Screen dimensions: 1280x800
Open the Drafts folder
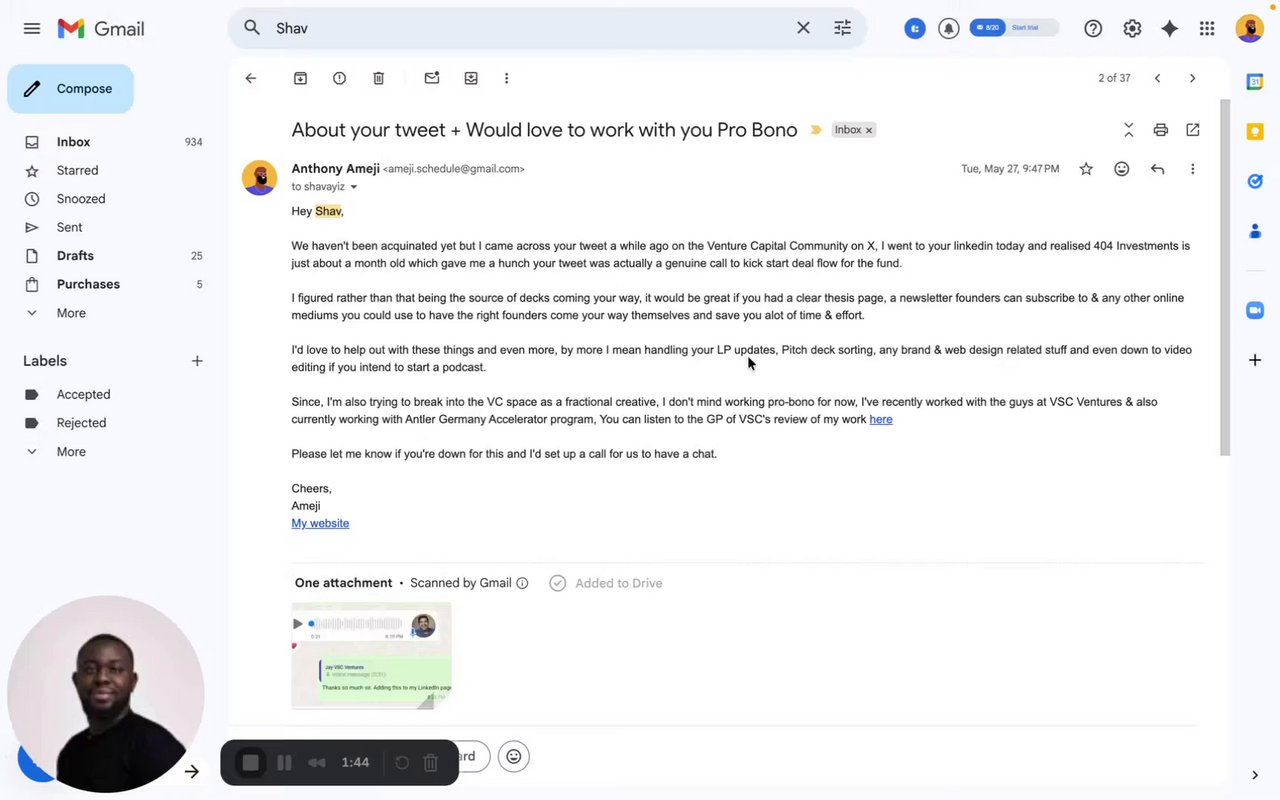pyautogui.click(x=75, y=256)
